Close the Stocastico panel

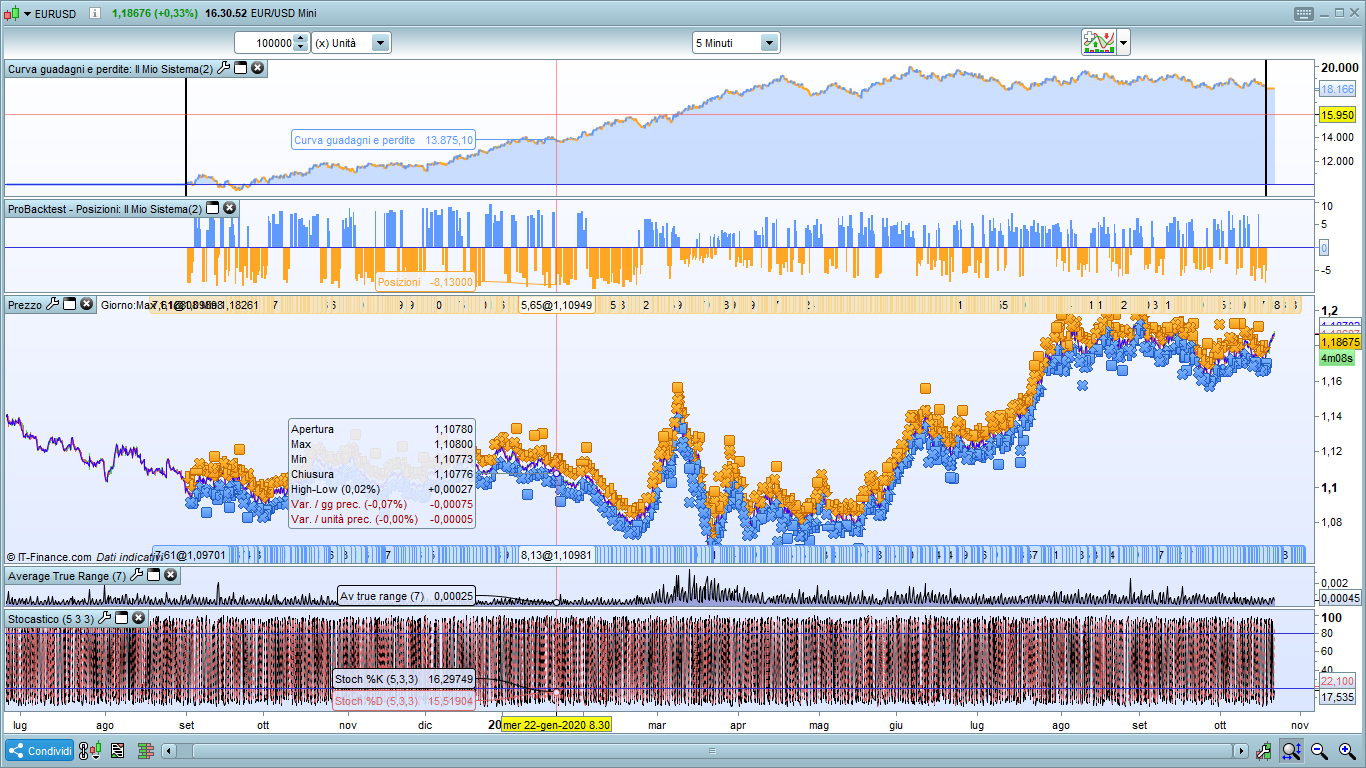click(x=139, y=618)
